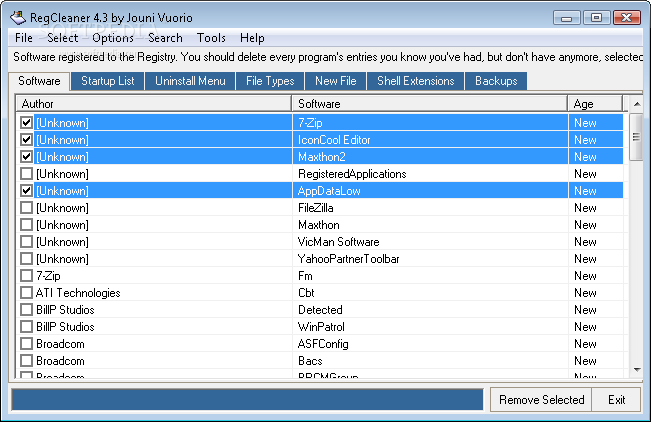The height and width of the screenshot is (422, 651).
Task: Switch to the Shell Extensions tab
Action: pyautogui.click(x=416, y=81)
